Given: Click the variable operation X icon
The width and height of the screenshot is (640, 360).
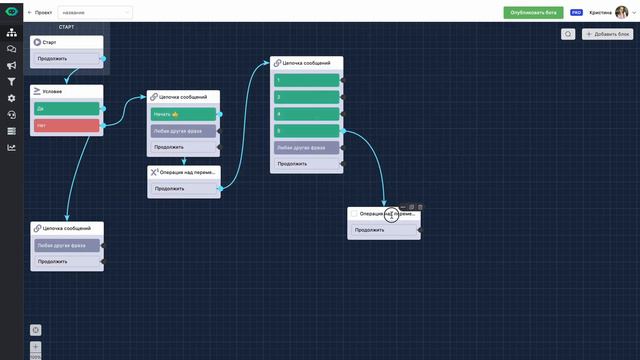Looking at the screenshot, I should click(154, 172).
